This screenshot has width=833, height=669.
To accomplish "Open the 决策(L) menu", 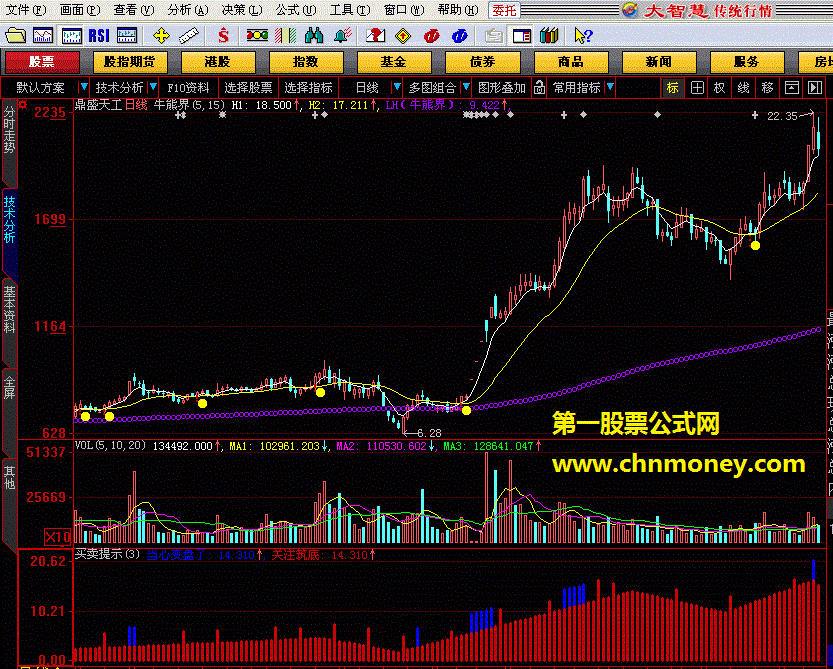I will [x=242, y=10].
